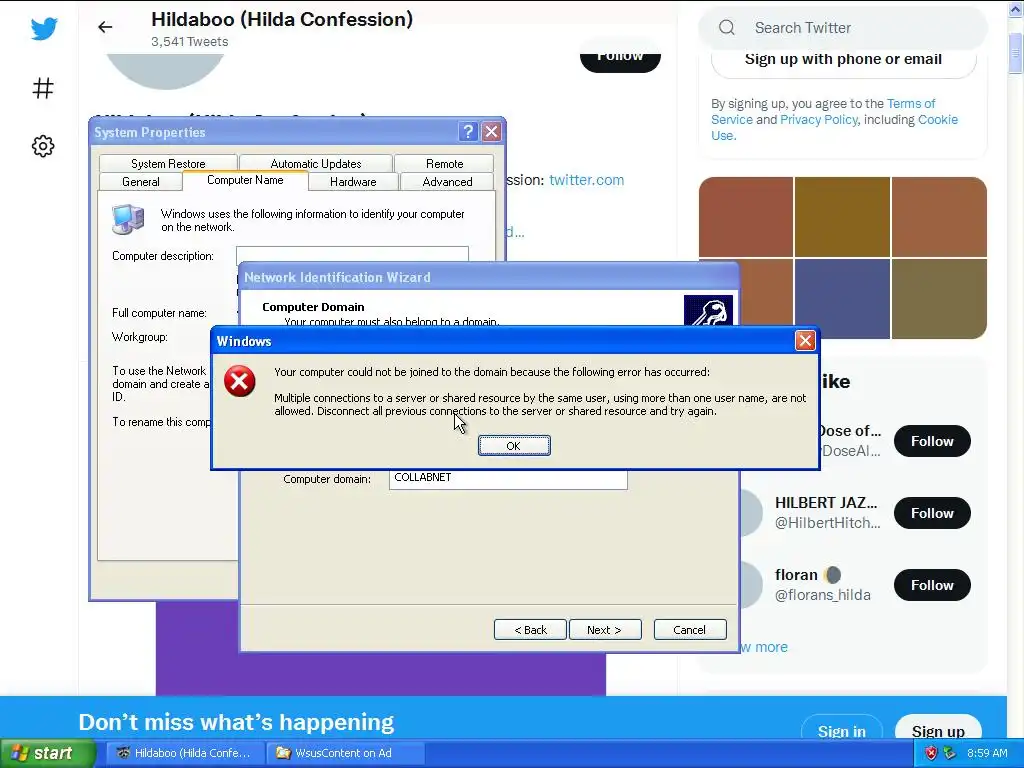Click the computer icon in System Properties
This screenshot has width=1024, height=768.
coord(128,219)
